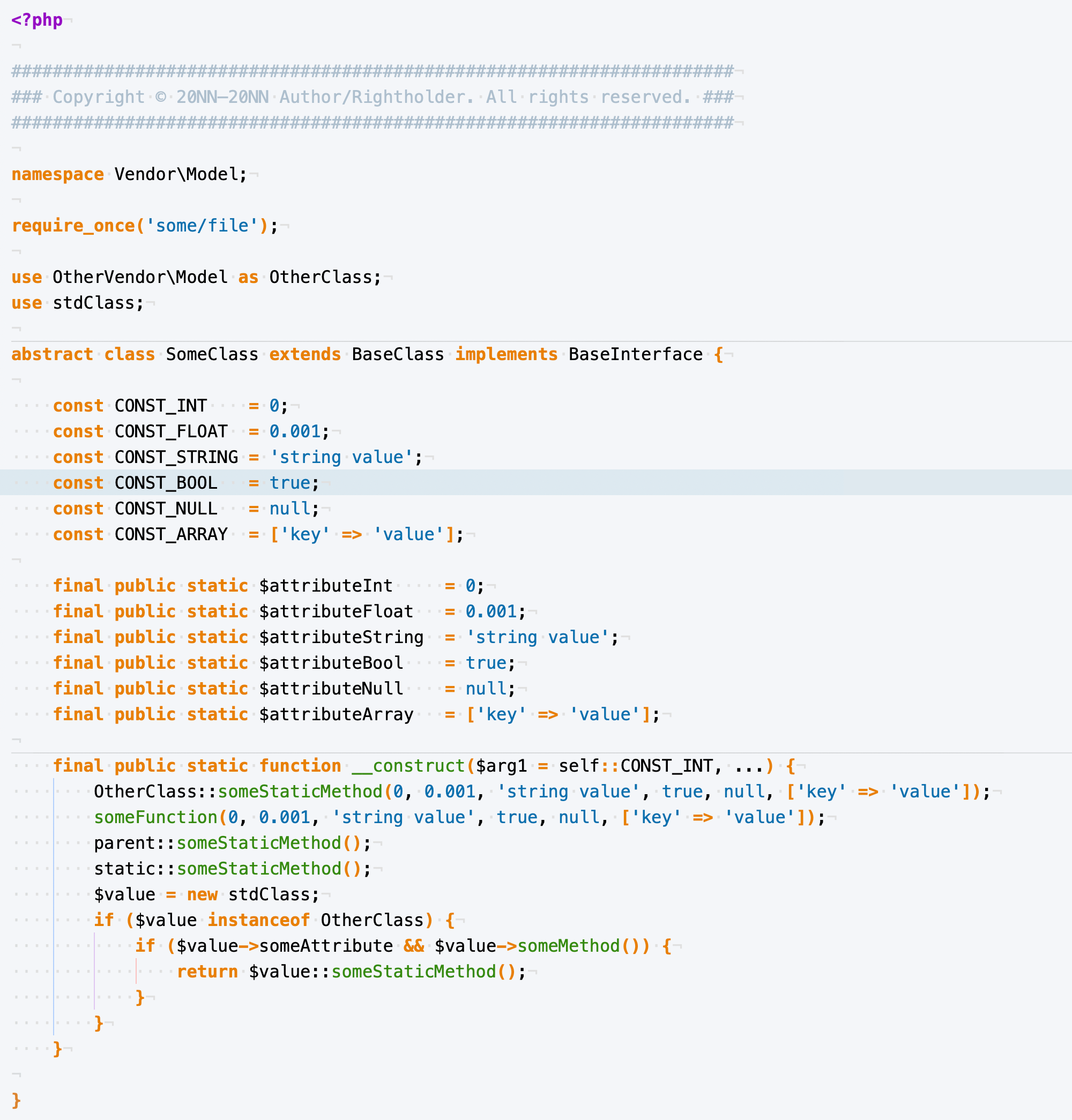Click the require_once keyword

click(x=73, y=226)
